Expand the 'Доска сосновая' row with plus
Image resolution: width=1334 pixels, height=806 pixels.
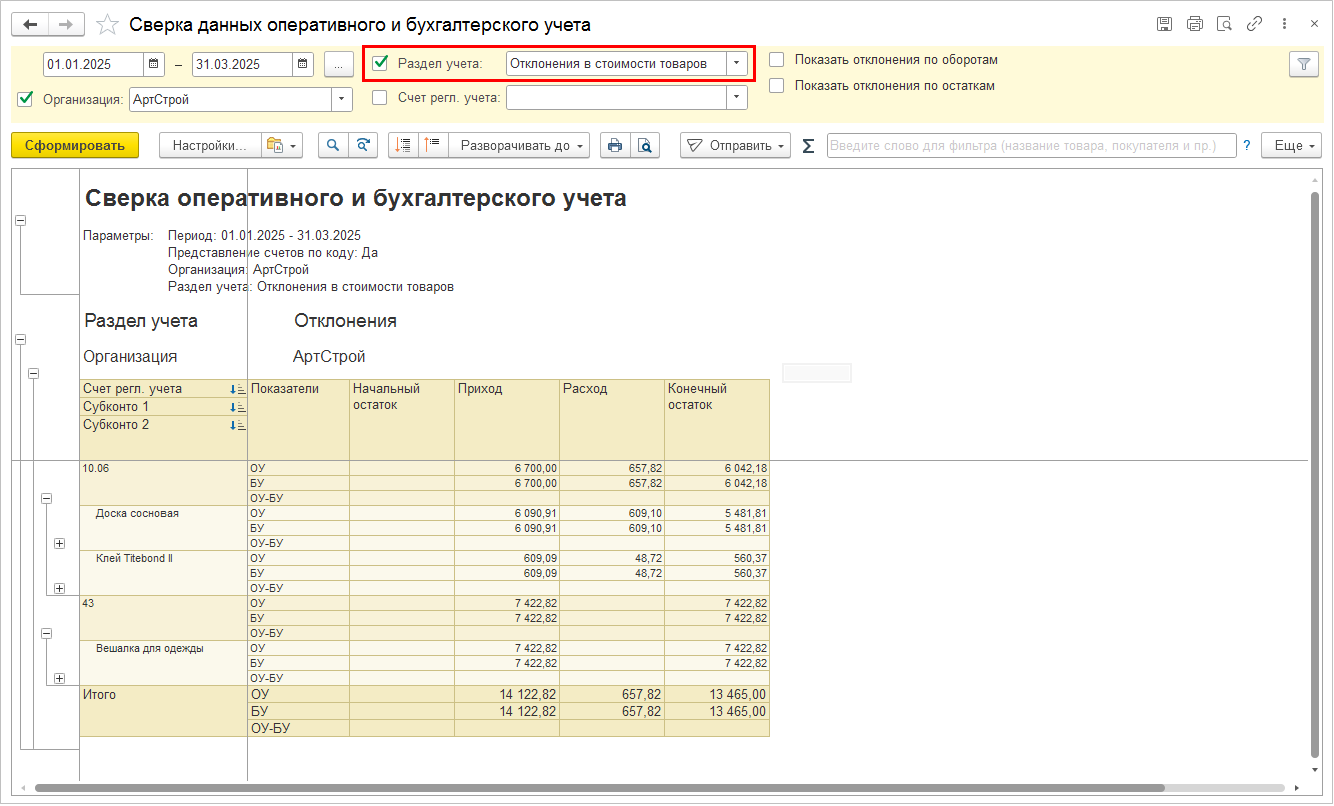coord(59,543)
